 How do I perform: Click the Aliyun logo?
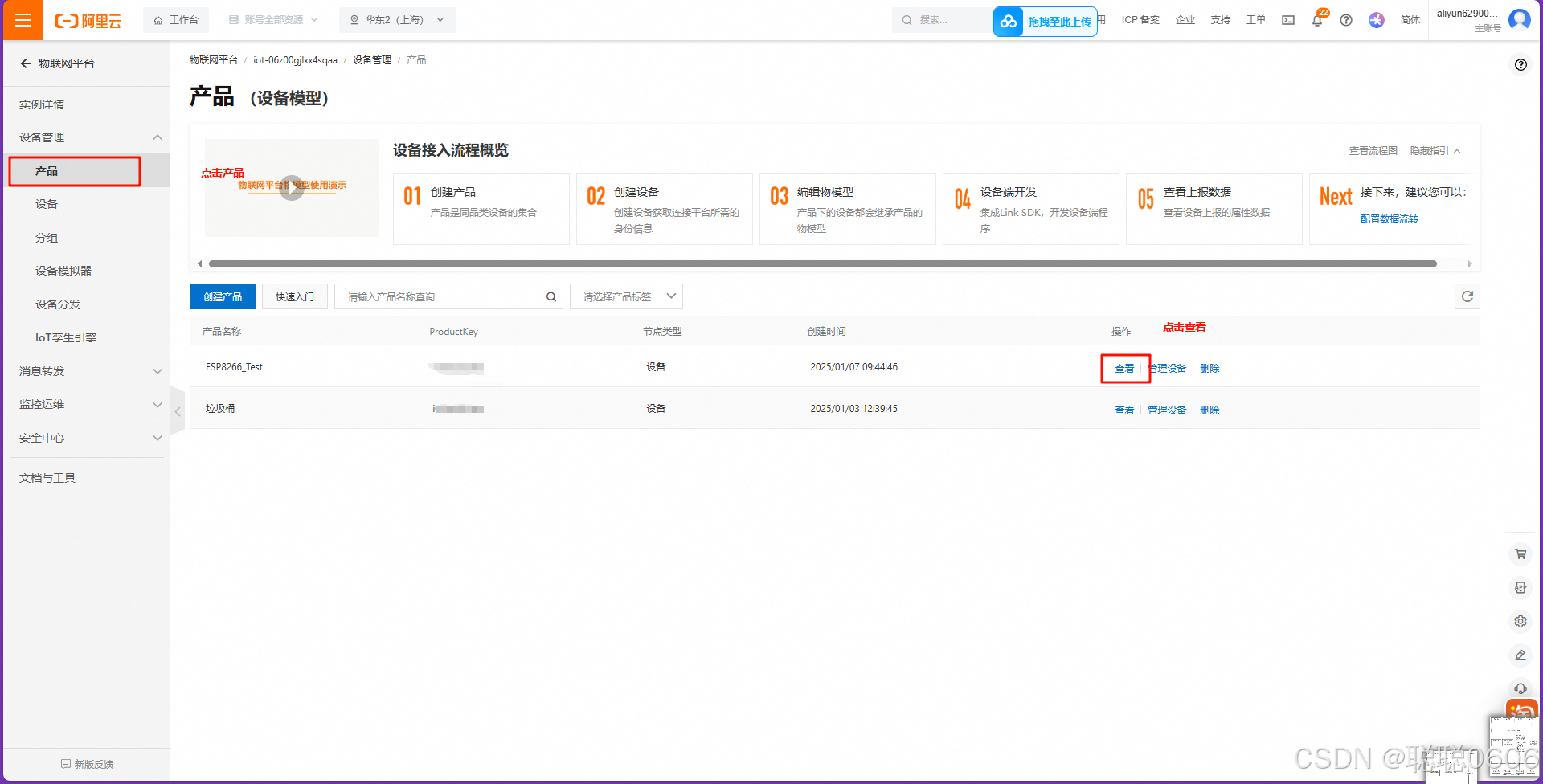tap(88, 21)
